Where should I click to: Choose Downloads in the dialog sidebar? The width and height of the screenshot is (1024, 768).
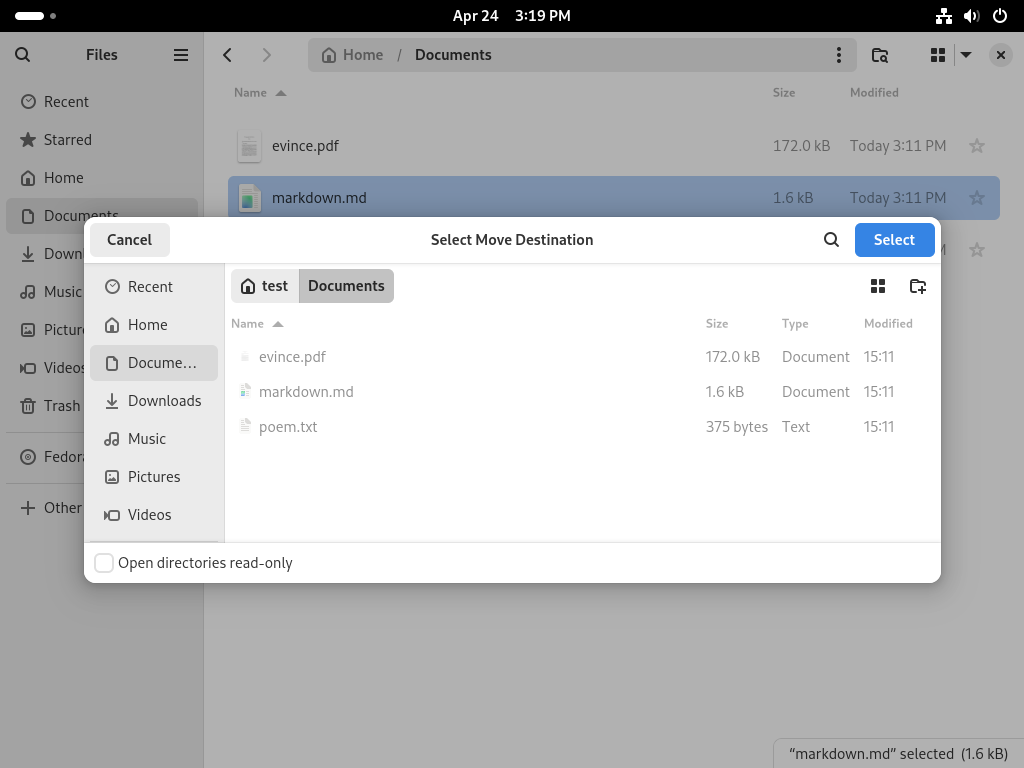(154, 401)
